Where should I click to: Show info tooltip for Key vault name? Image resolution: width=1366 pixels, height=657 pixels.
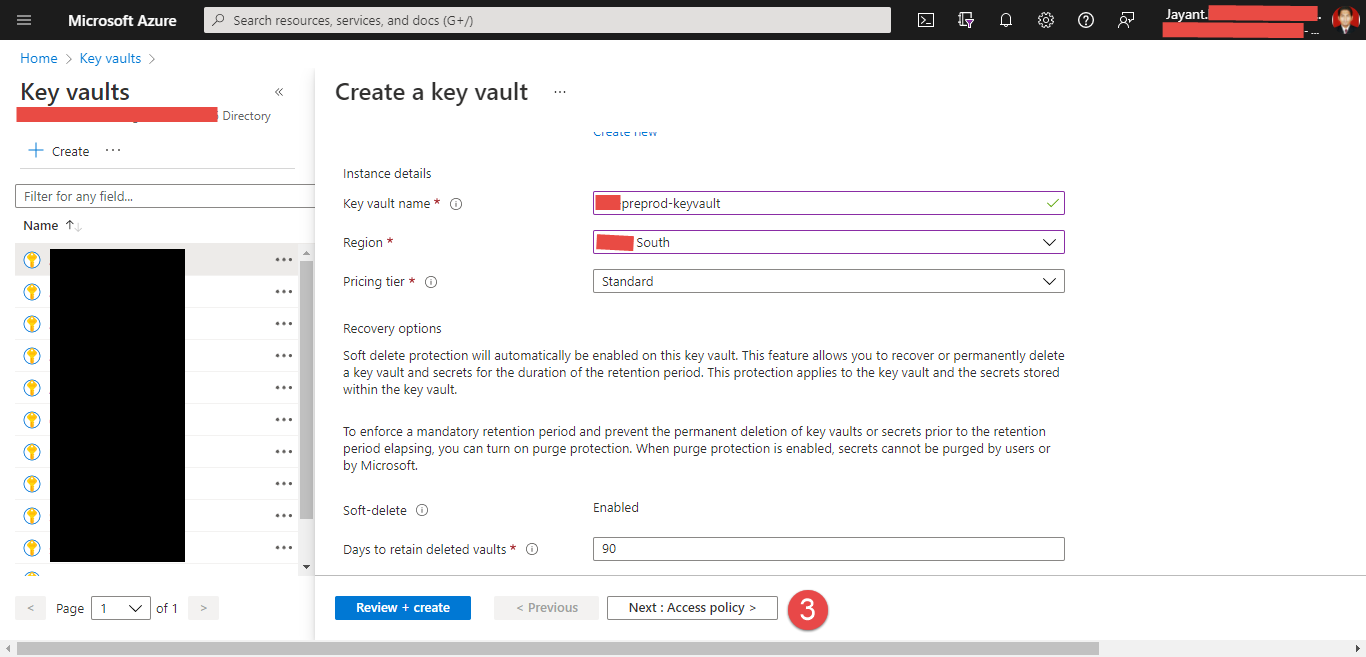click(456, 204)
